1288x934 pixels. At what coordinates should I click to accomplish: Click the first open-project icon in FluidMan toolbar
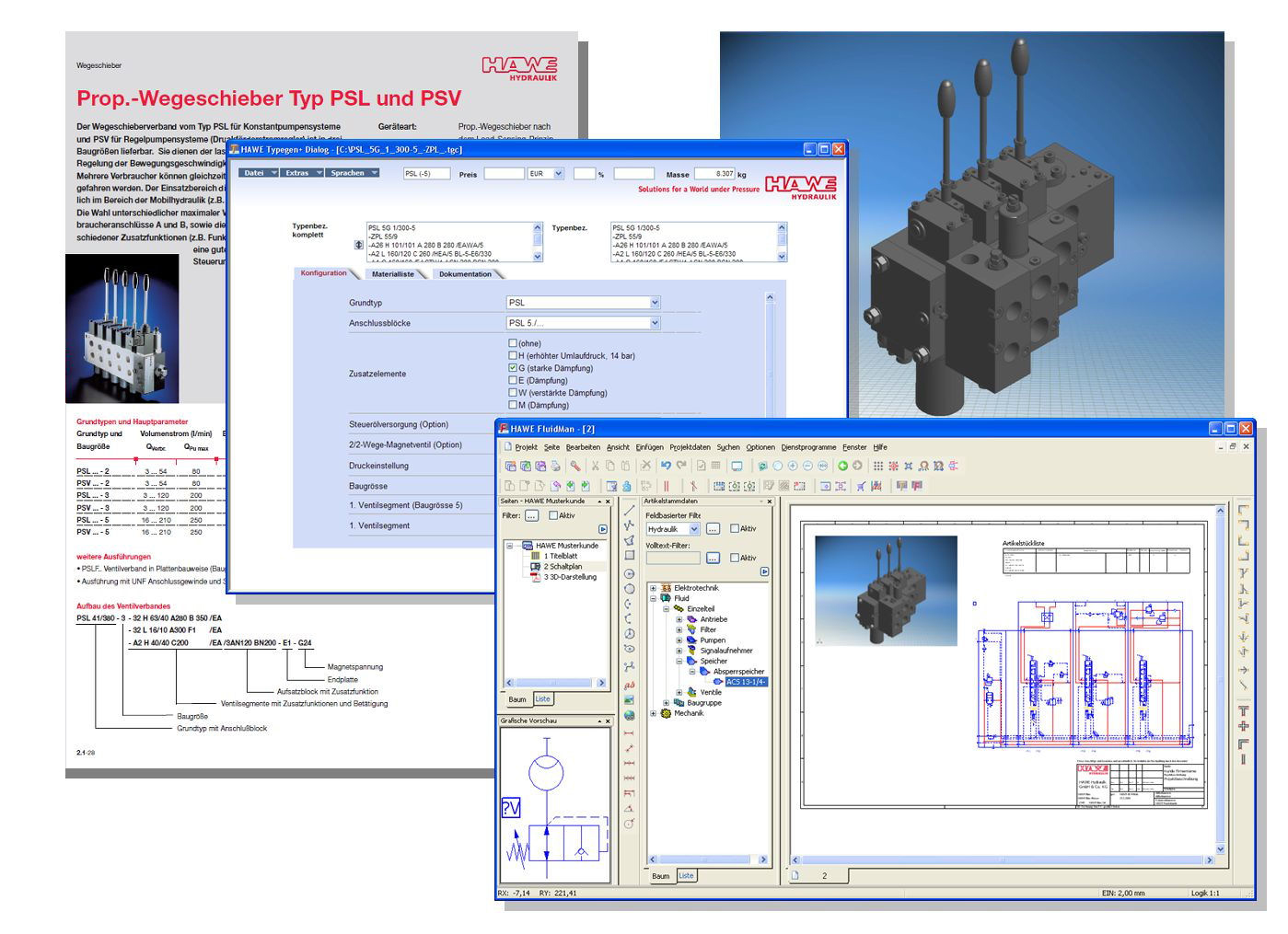(x=509, y=466)
